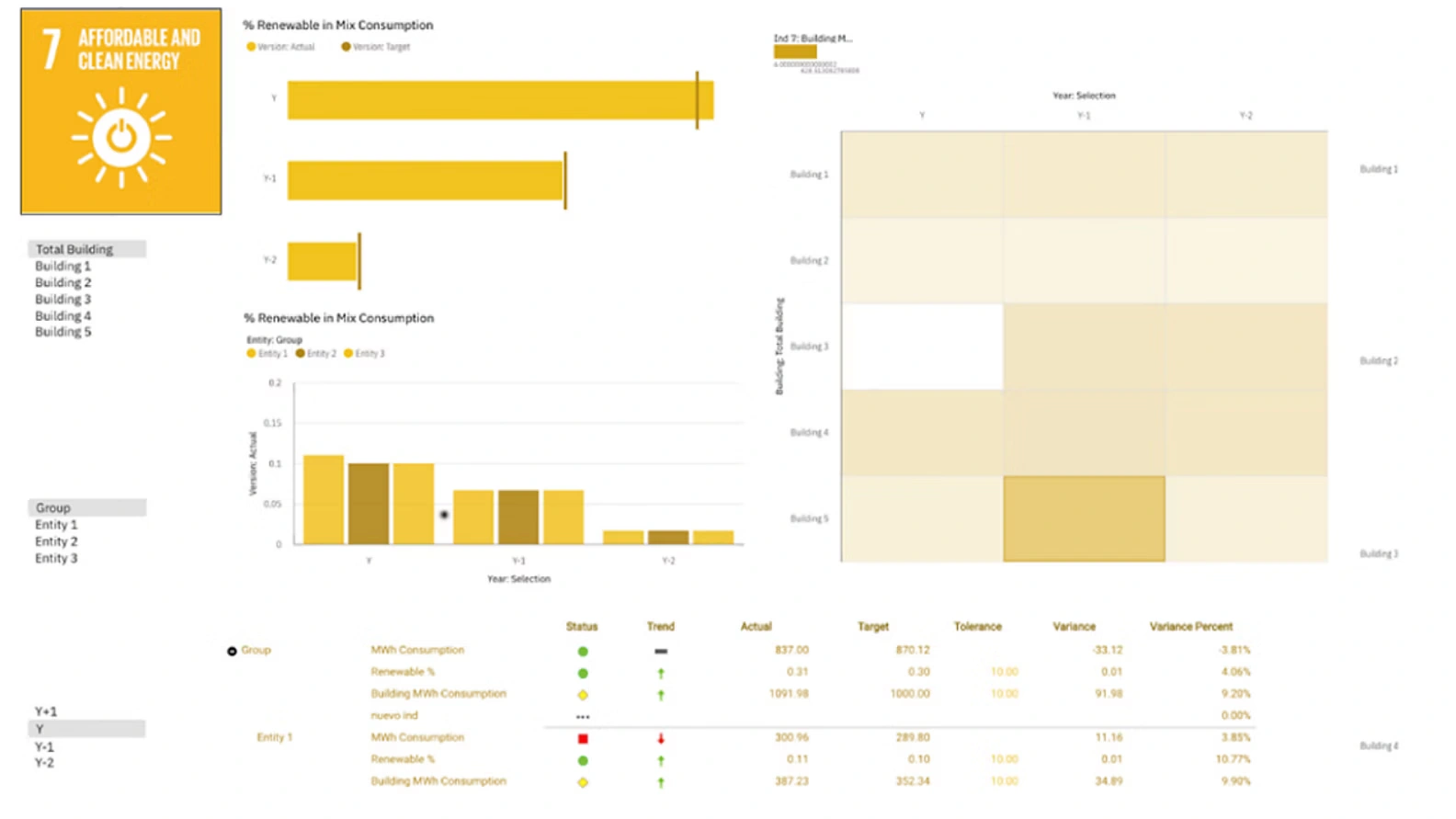This screenshot has height=819, width=1456.
Task: Click yellow diamond status for Group Building MWh Consumption
Action: [x=583, y=695]
